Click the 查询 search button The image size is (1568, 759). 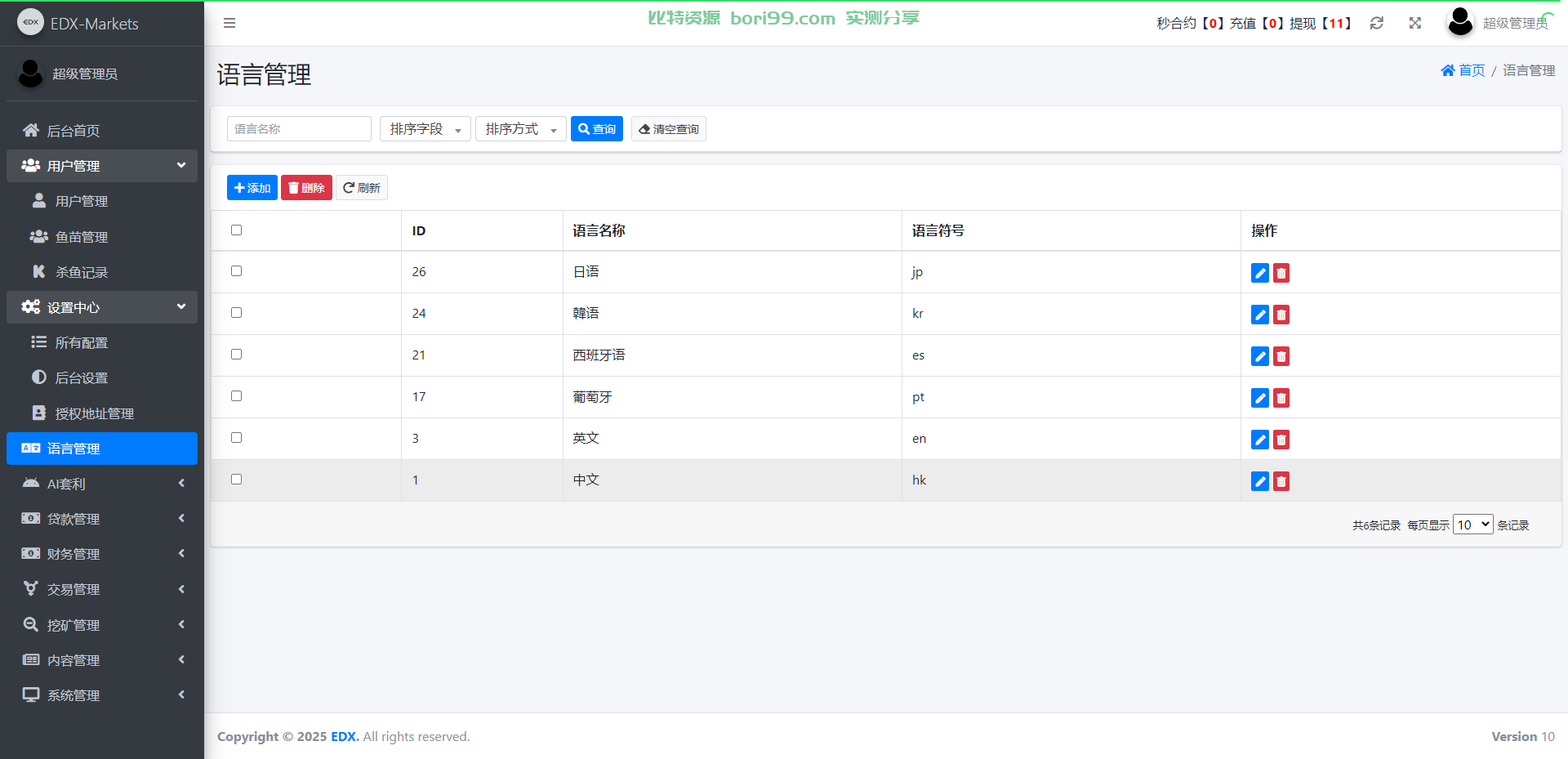coord(597,129)
